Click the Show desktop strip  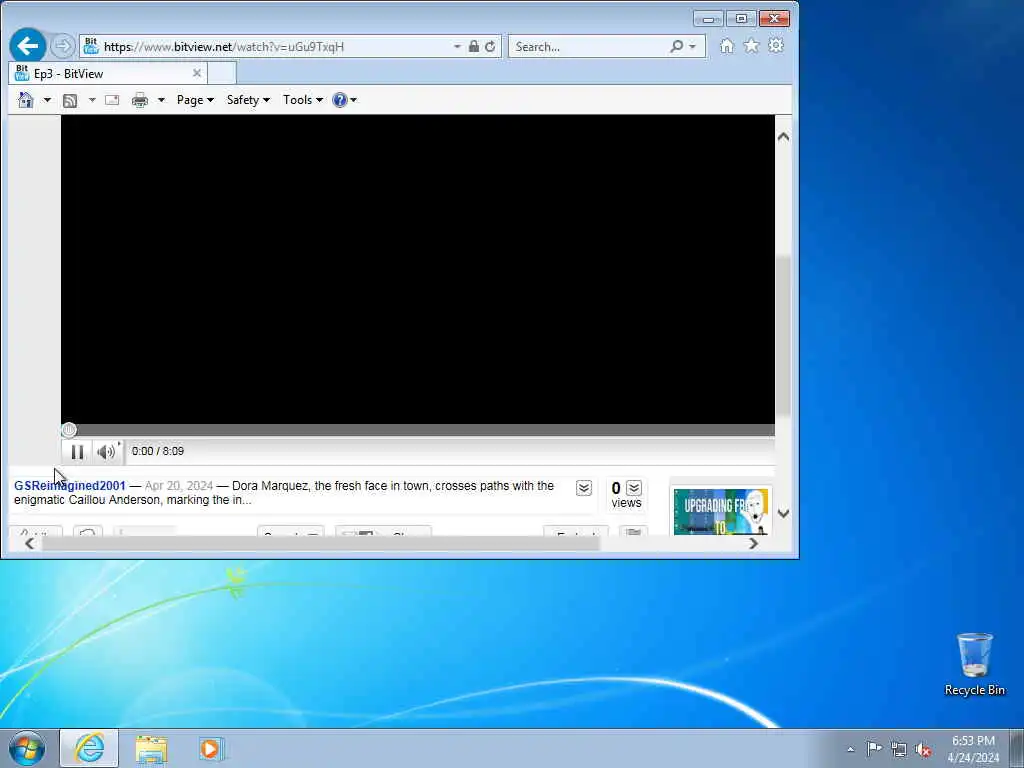tap(1017, 748)
